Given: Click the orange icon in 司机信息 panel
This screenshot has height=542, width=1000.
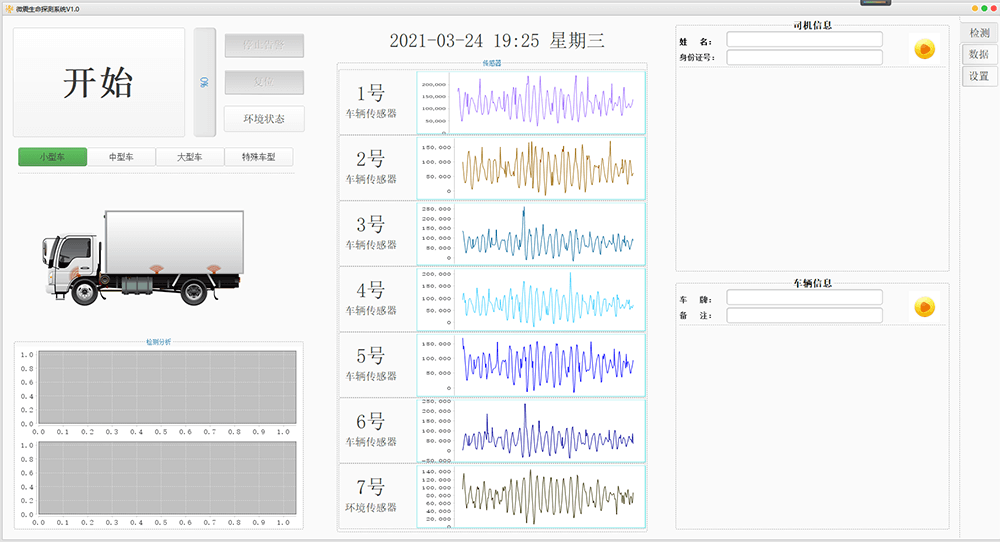Looking at the screenshot, I should coord(925,49).
